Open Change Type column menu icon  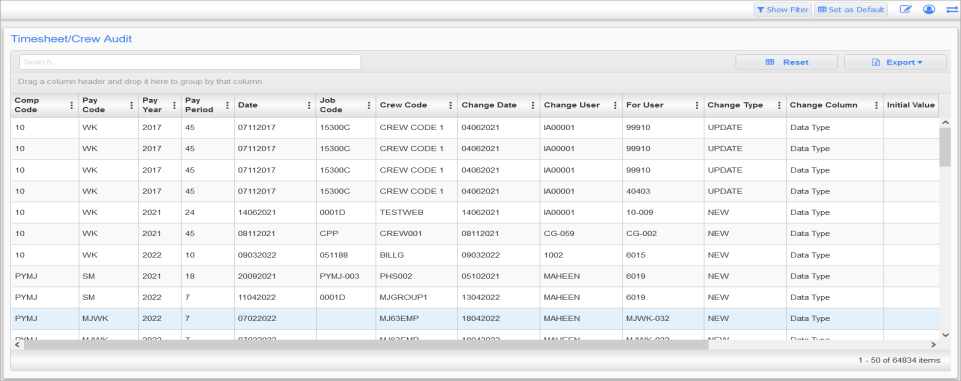[778, 105]
